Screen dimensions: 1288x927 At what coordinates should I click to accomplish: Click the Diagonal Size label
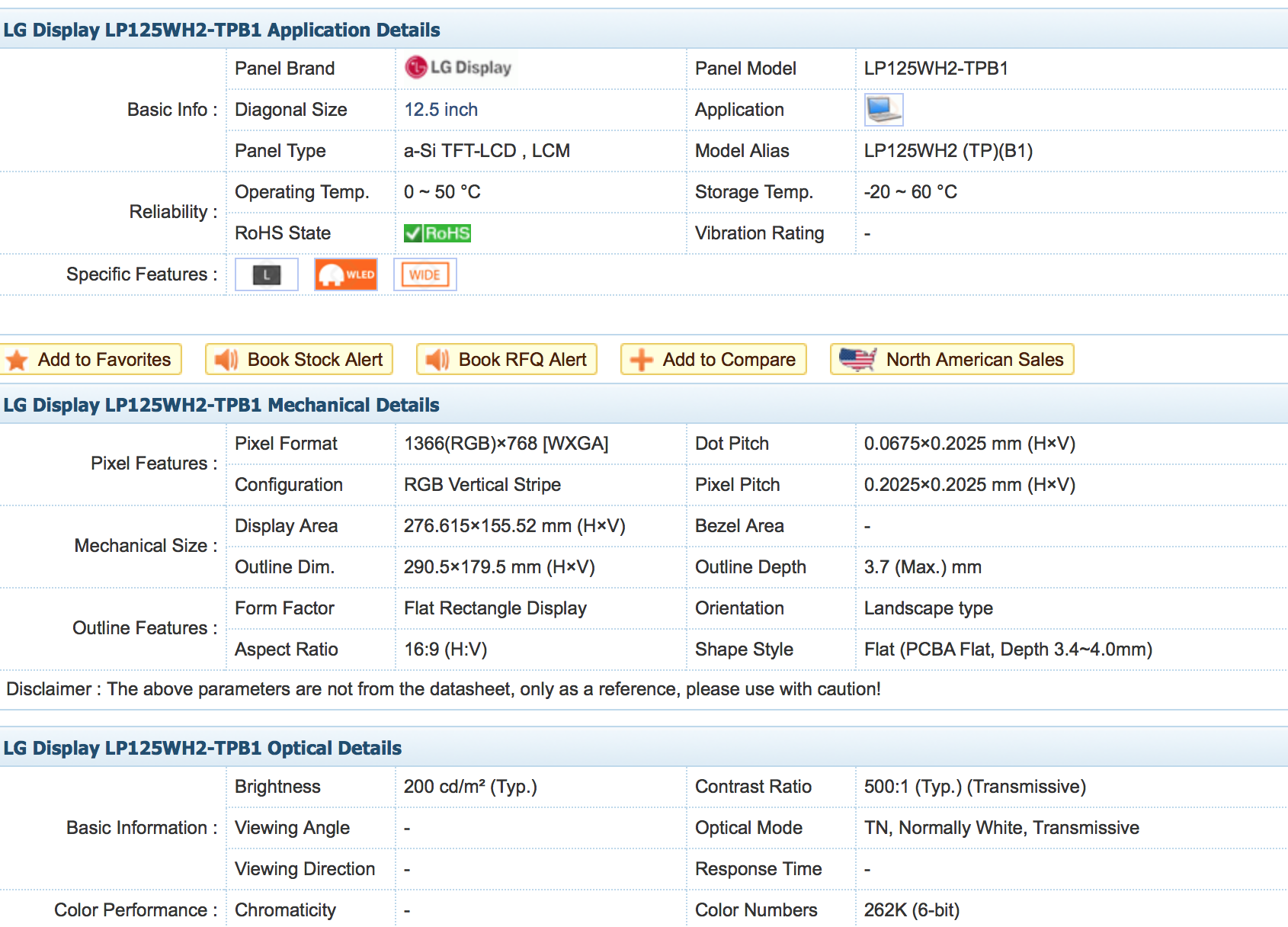(290, 110)
